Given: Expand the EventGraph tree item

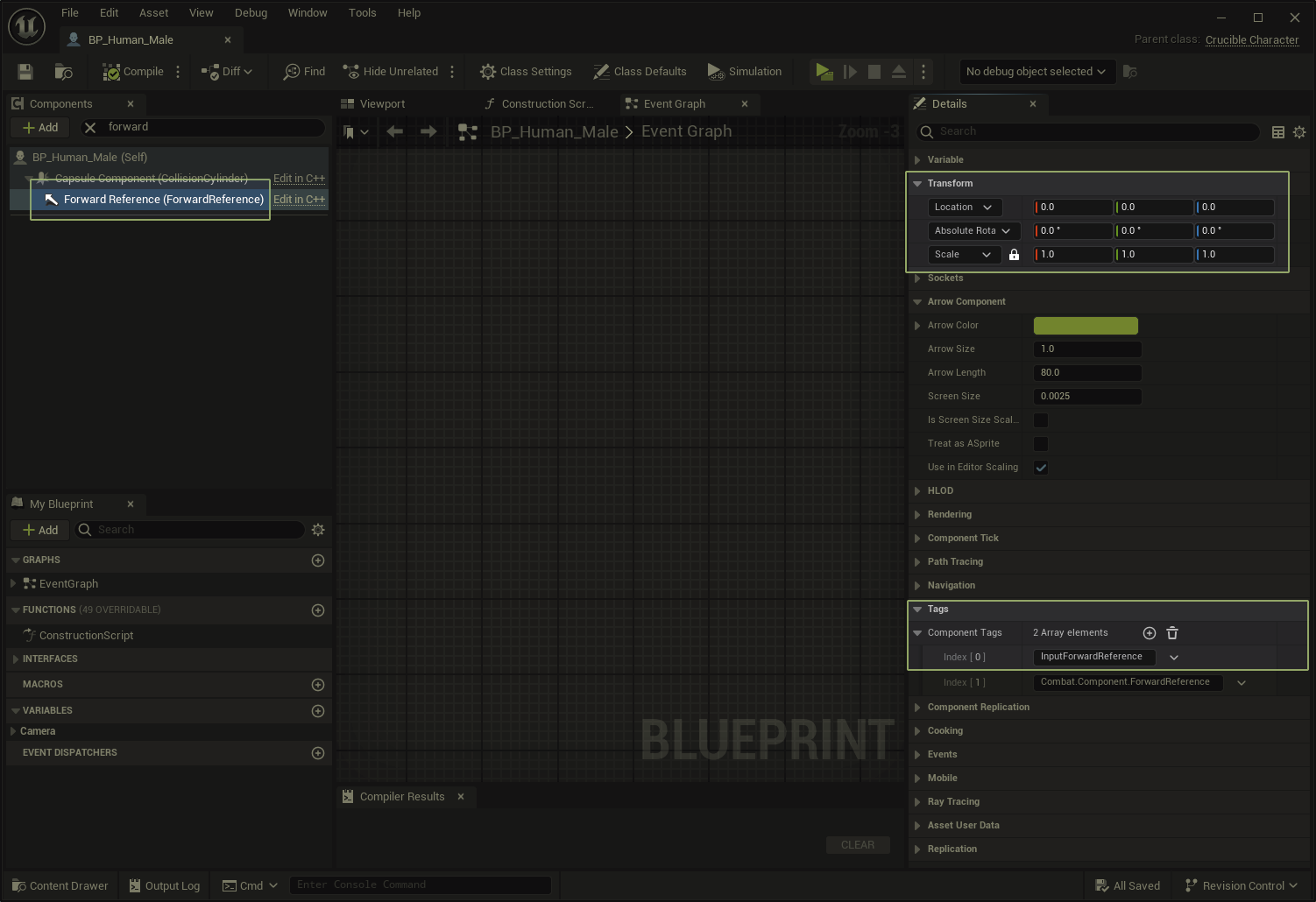Looking at the screenshot, I should click(13, 583).
